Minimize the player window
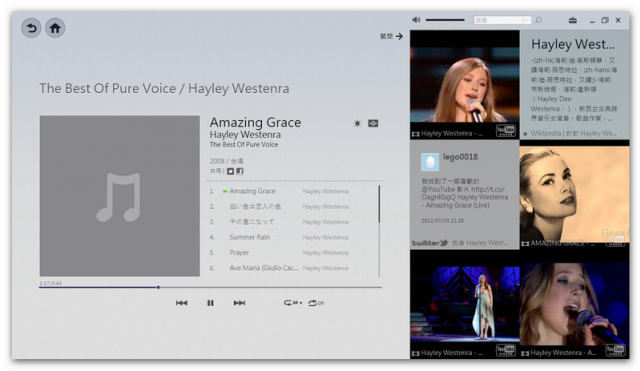 point(592,21)
